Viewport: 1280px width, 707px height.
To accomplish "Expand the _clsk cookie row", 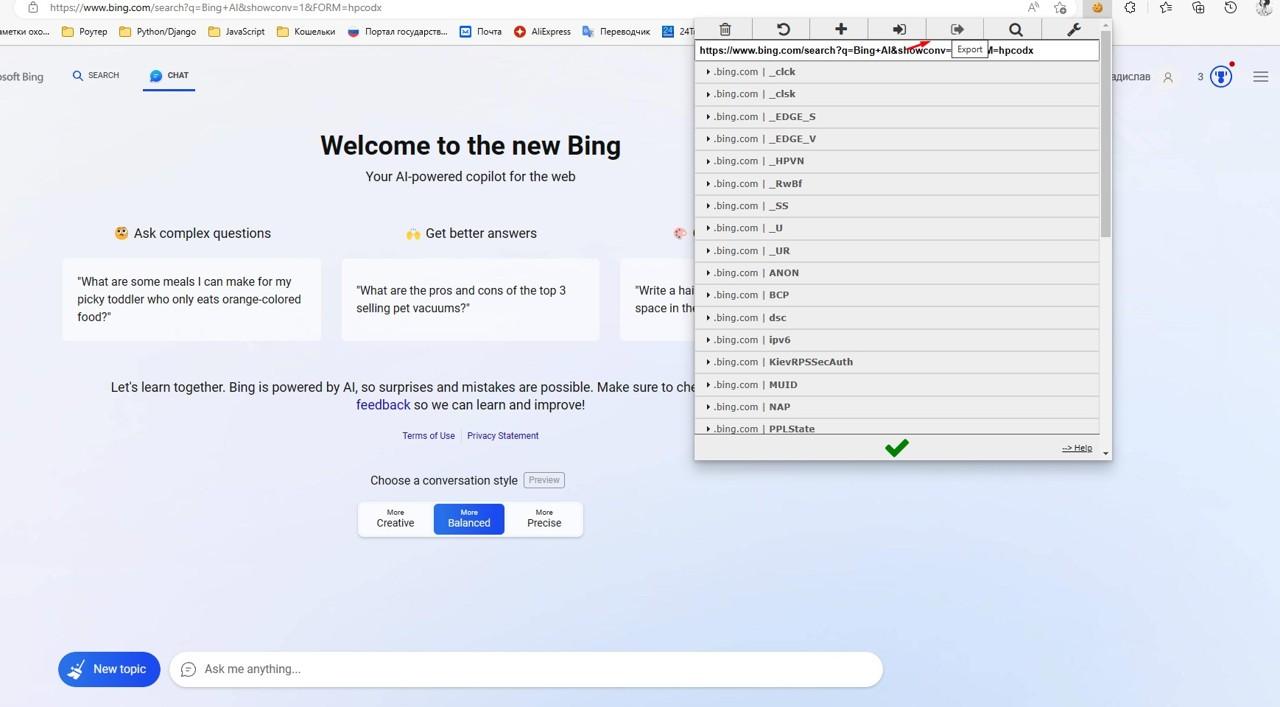I will pyautogui.click(x=897, y=94).
